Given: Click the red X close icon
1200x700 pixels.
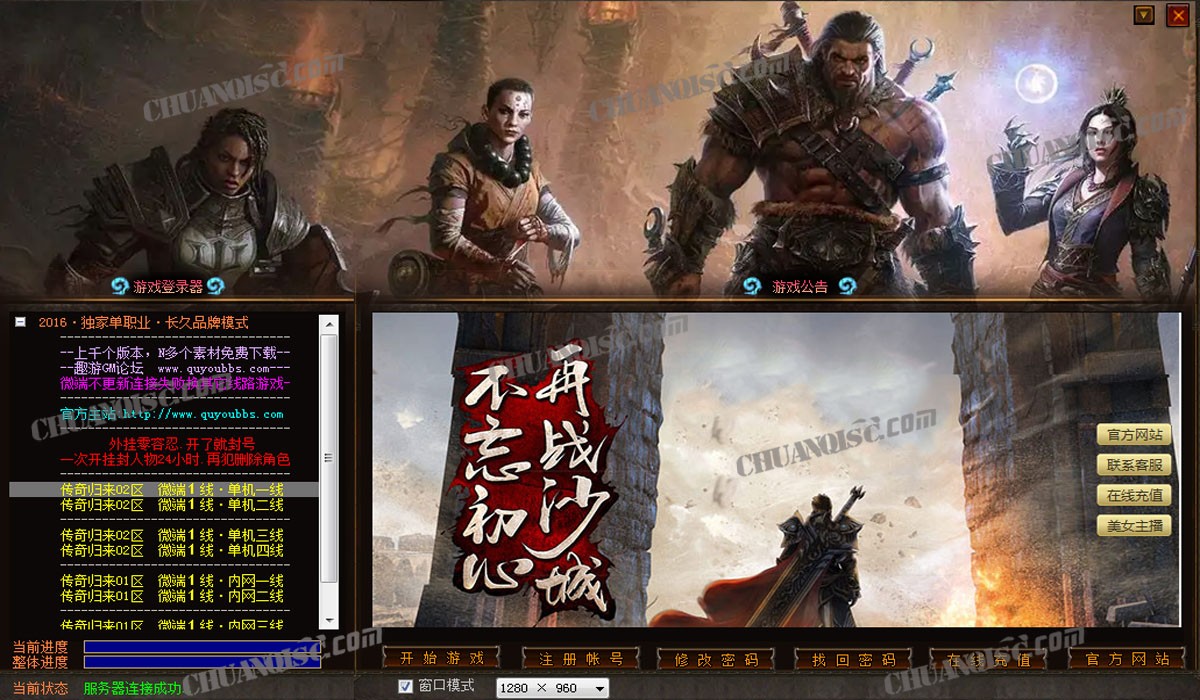Looking at the screenshot, I should [x=1176, y=15].
